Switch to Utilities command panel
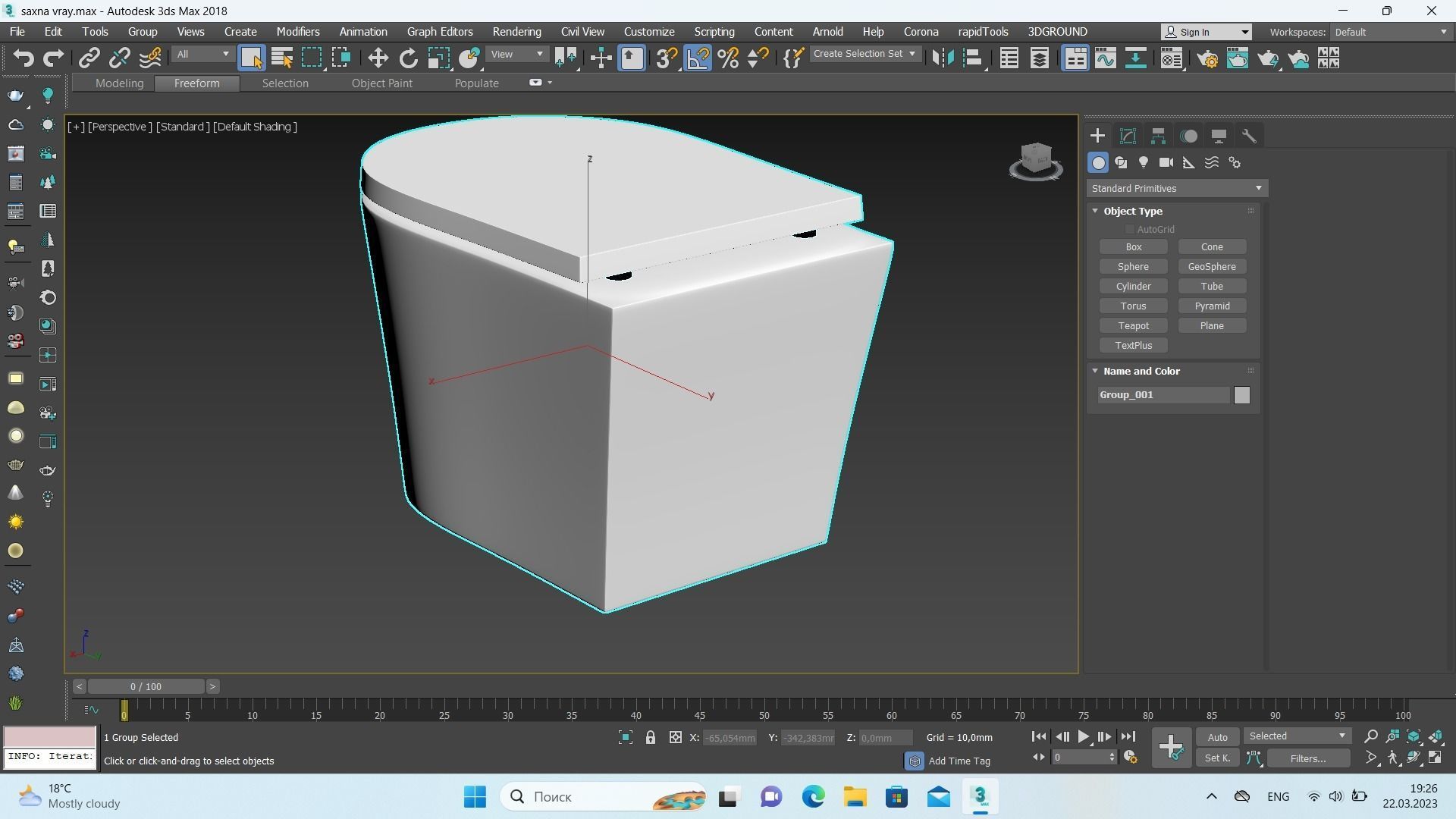The width and height of the screenshot is (1456, 819). pyautogui.click(x=1249, y=136)
